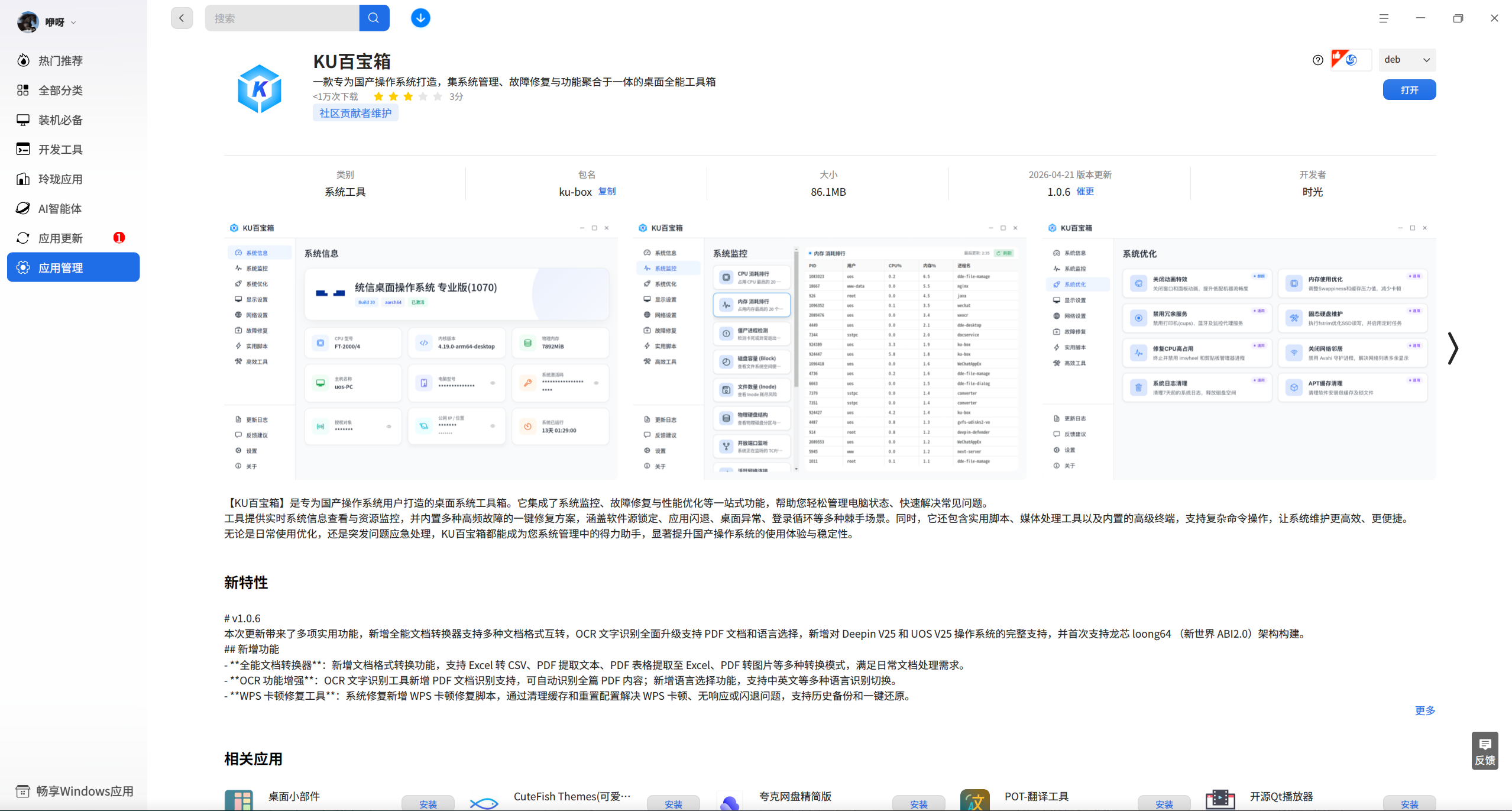Select 装机必备 in sidebar
Screen dimensions: 1512x811
pos(73,119)
